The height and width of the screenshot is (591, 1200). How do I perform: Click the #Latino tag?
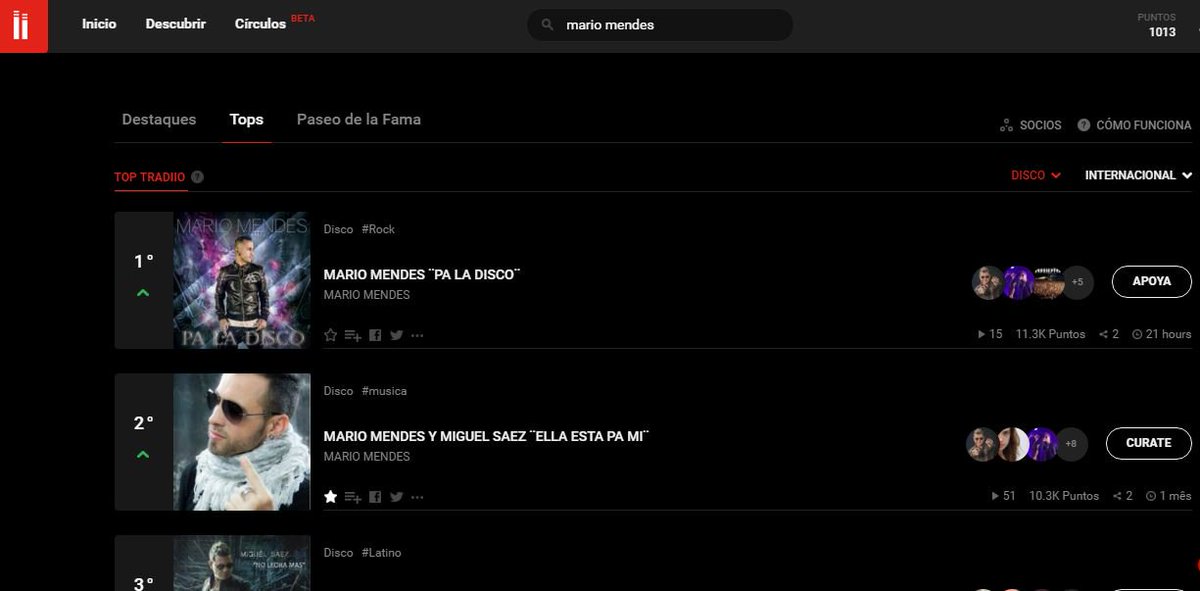tap(381, 553)
